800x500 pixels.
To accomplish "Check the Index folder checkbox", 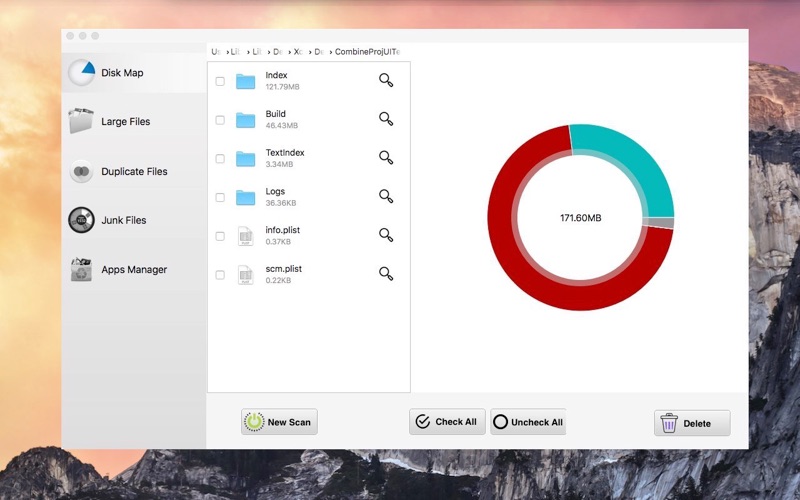I will [220, 81].
